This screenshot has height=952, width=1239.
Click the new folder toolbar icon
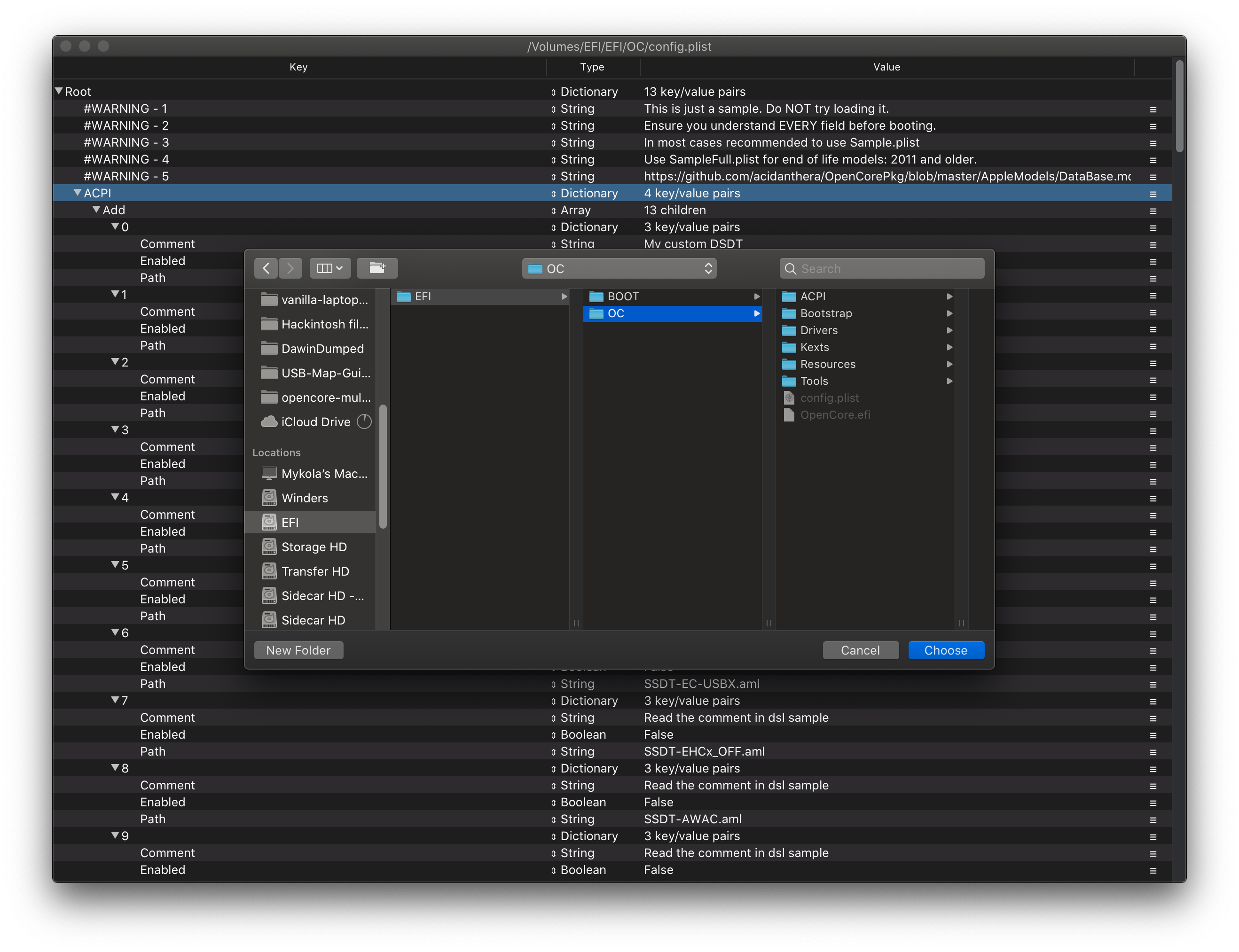(377, 269)
